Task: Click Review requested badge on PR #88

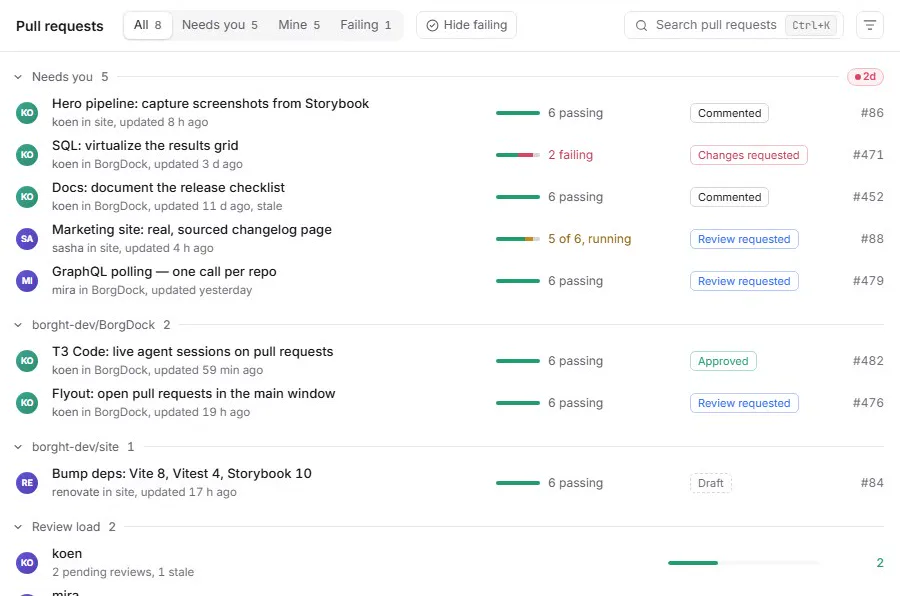Action: tap(744, 239)
